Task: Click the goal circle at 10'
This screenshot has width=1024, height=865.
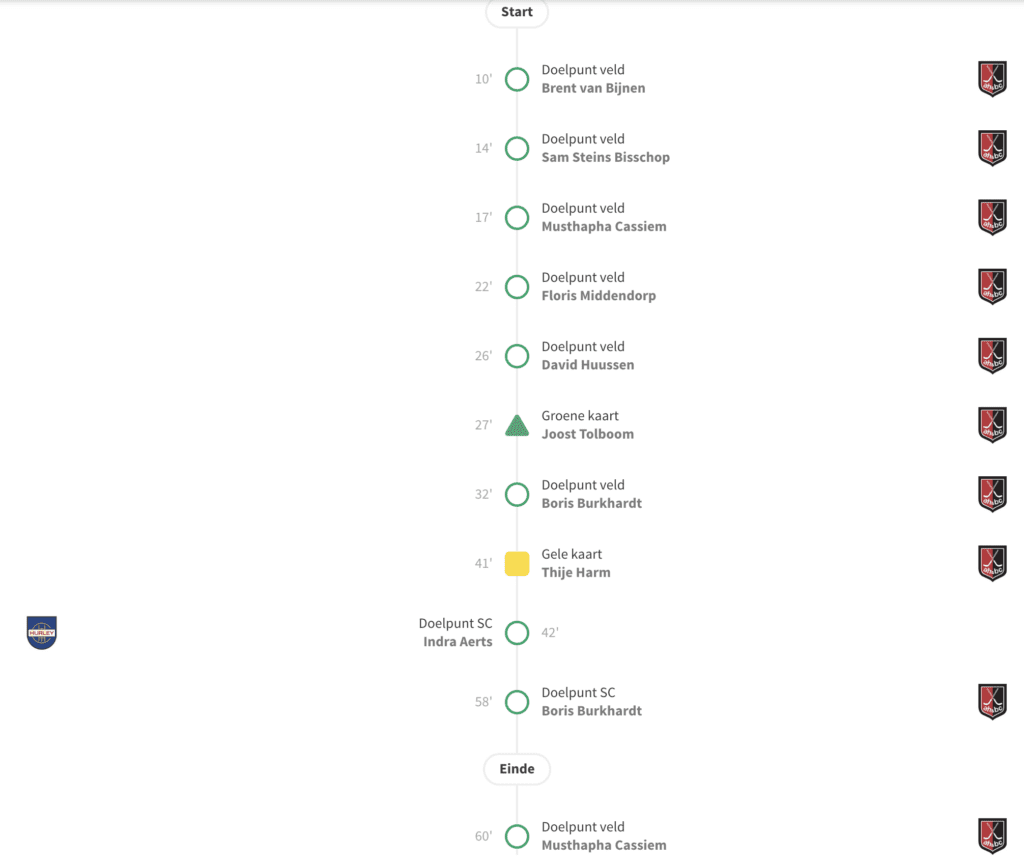Action: coord(517,79)
